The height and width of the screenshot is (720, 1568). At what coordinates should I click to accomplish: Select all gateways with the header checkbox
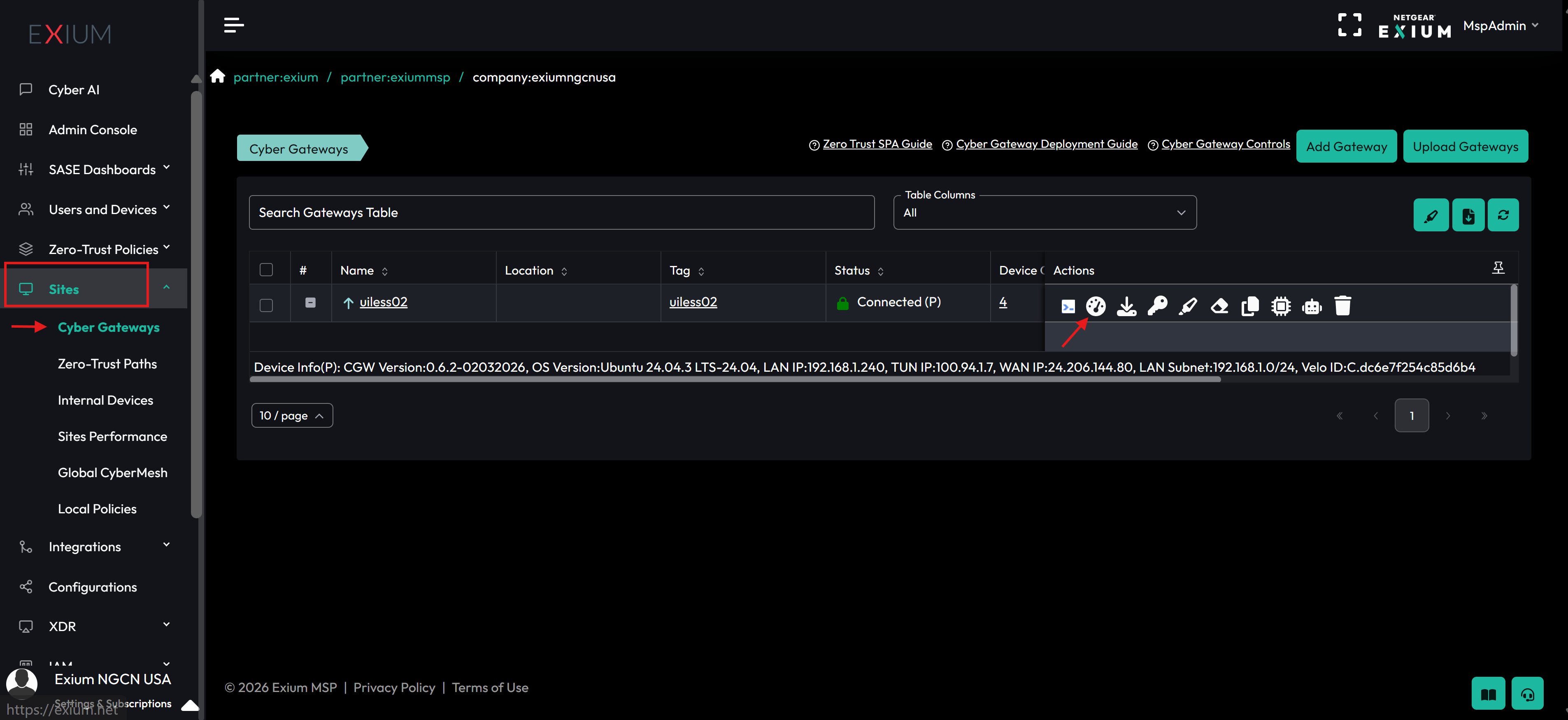click(266, 270)
